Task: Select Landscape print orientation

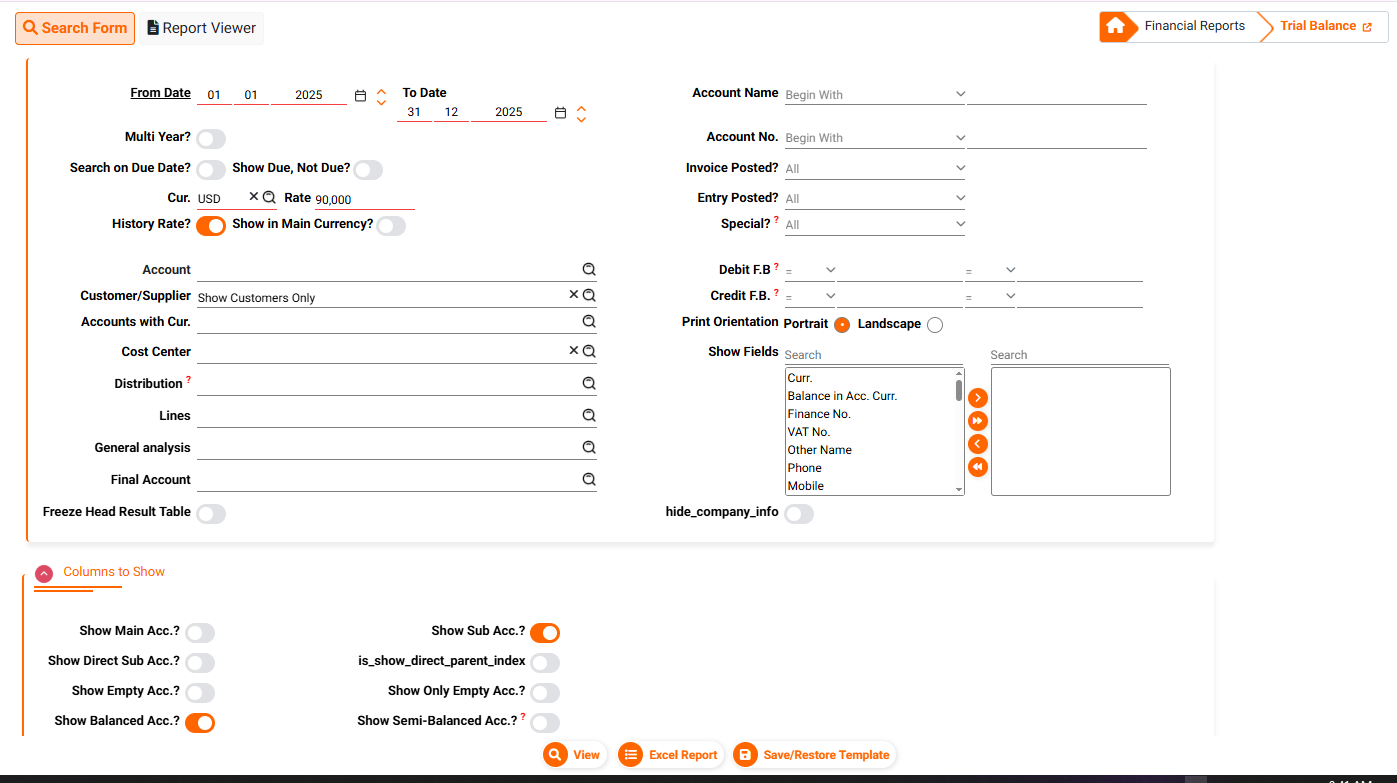Action: click(934, 325)
